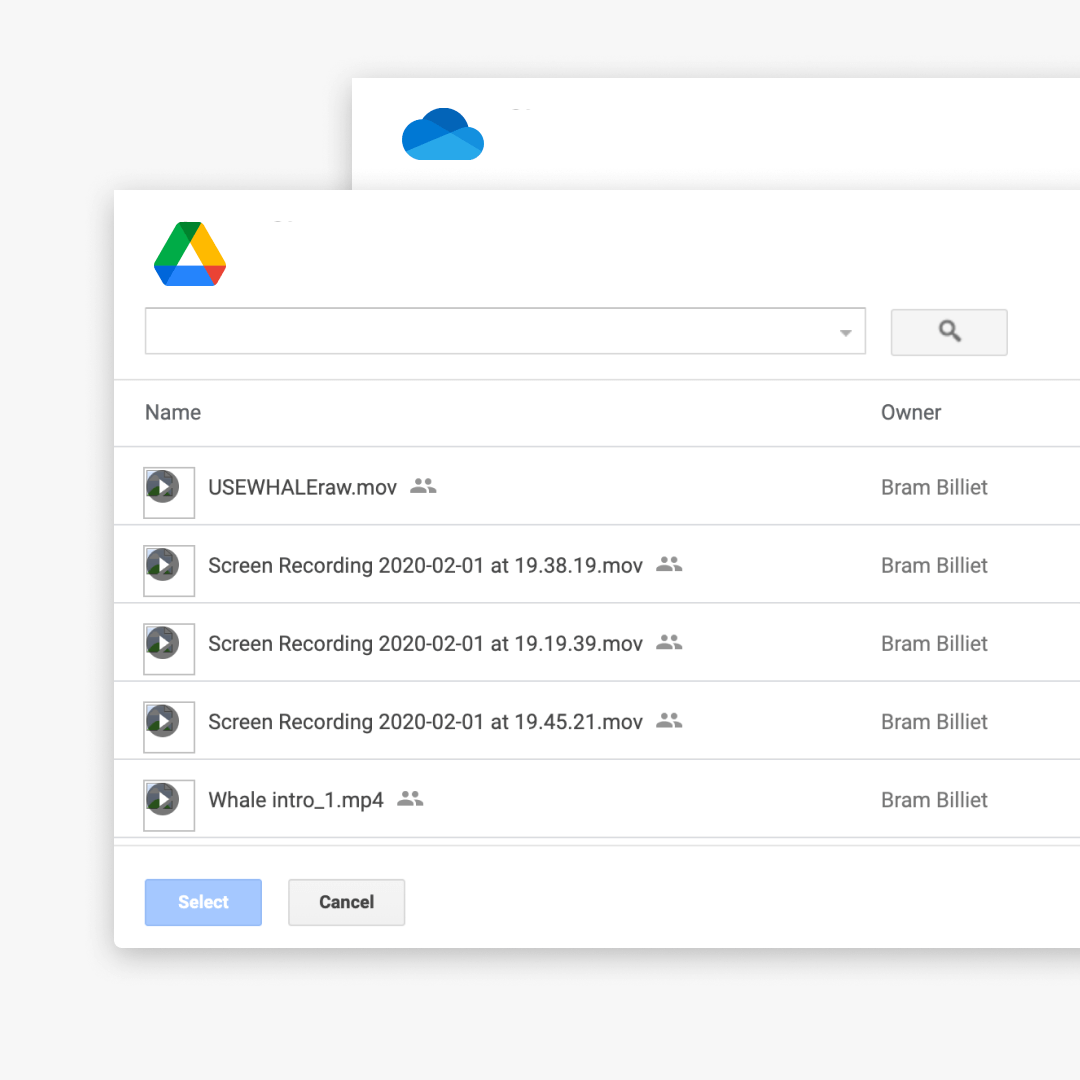This screenshot has height=1080, width=1080.
Task: Click the Whale intro_1.mp4 video icon
Action: (x=169, y=805)
